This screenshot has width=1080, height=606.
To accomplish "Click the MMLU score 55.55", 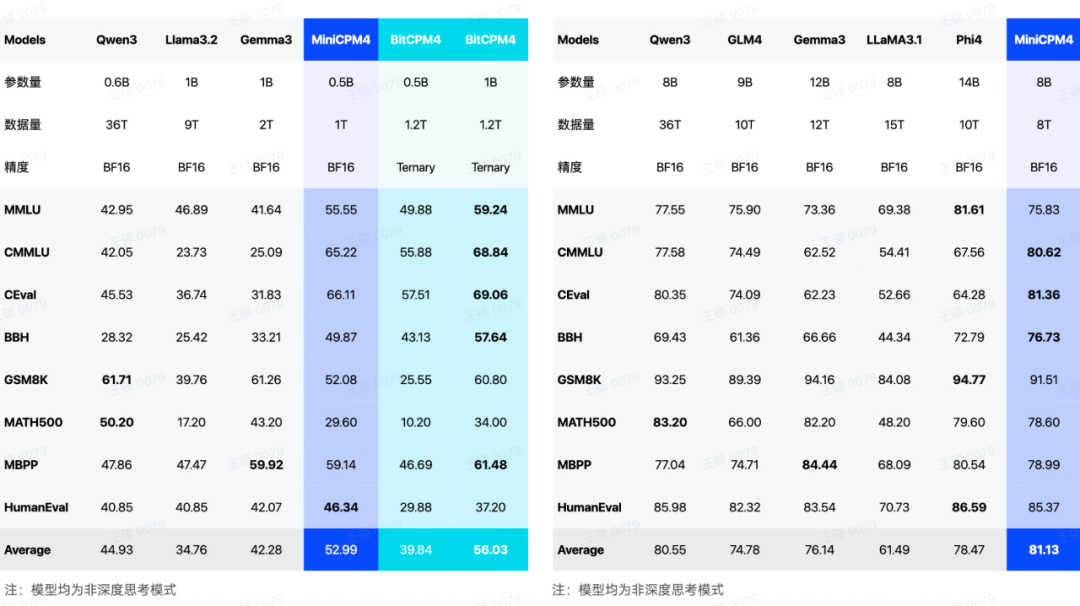I will tap(341, 209).
